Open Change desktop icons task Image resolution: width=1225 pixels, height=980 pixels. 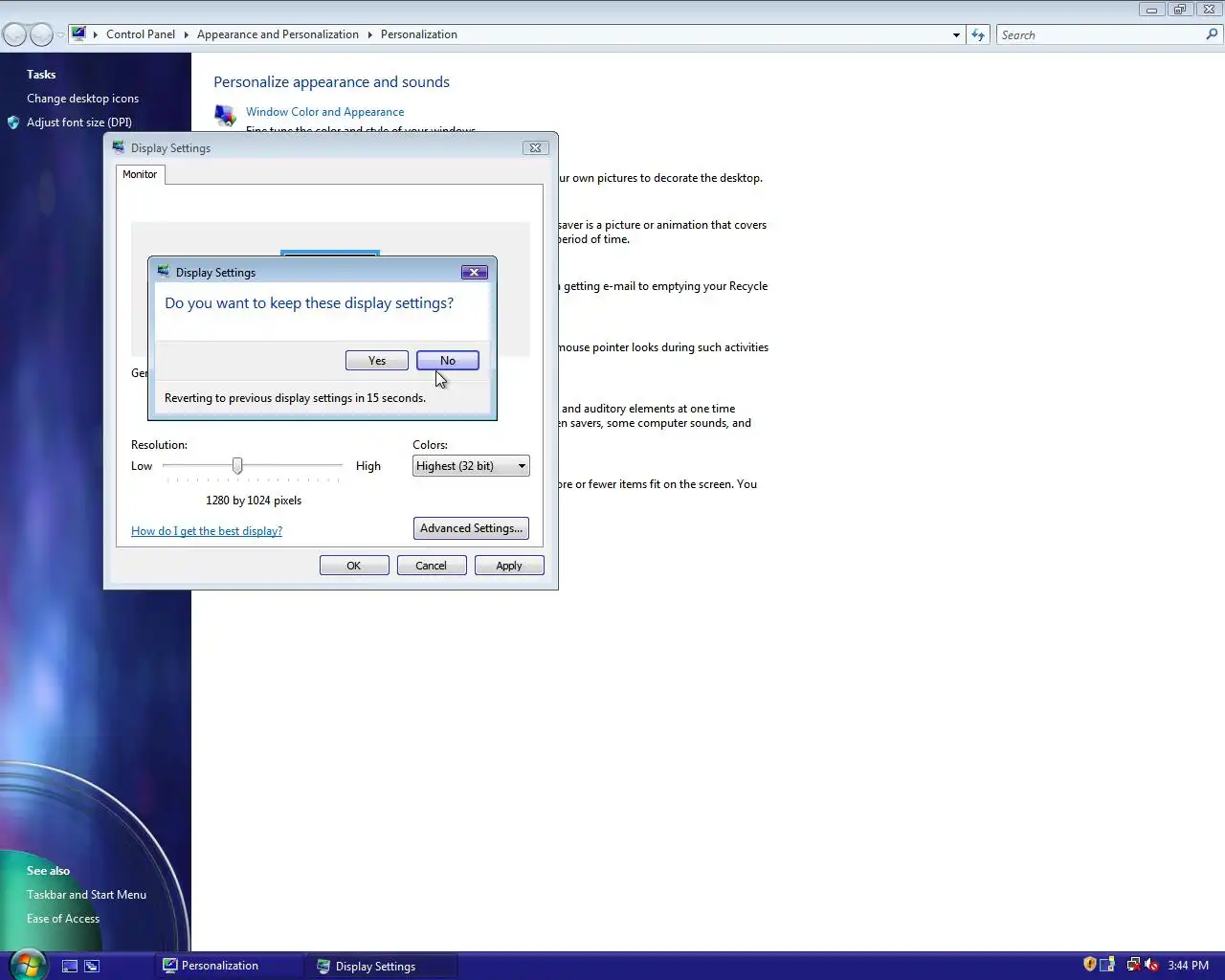[x=82, y=99]
